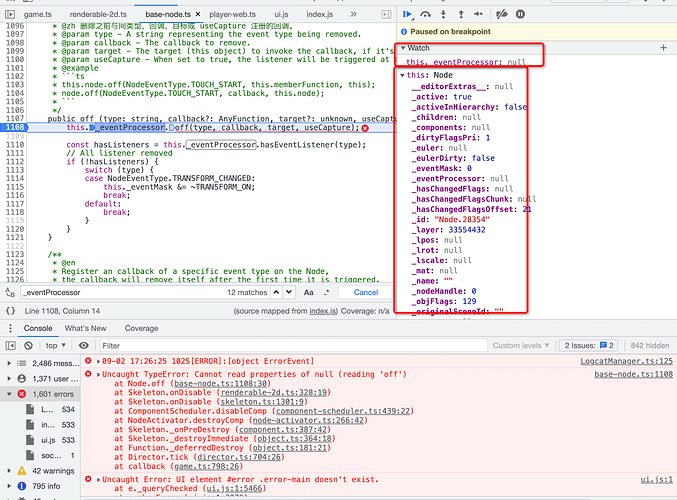Open the Custom levels dropdown
Screen dimensions: 677x500
point(521,345)
